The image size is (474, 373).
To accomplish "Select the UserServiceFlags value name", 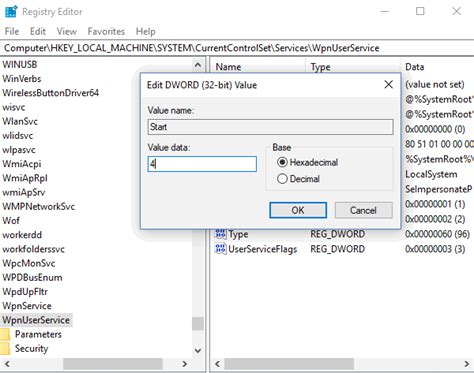I will [x=263, y=249].
